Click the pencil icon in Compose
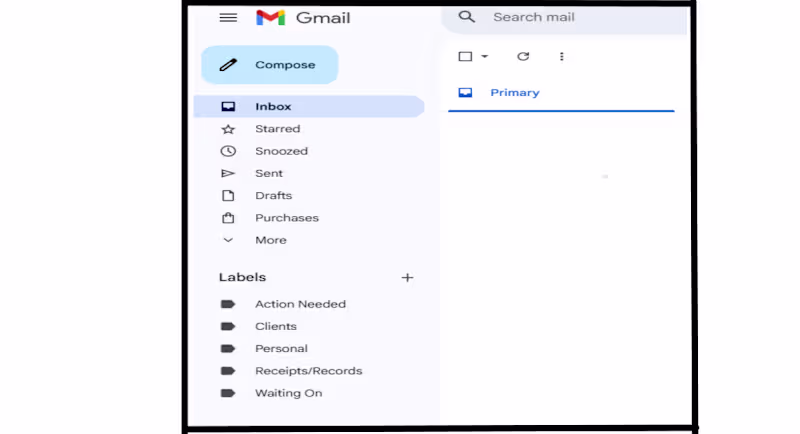Viewport: 800px width, 434px height. [x=228, y=65]
